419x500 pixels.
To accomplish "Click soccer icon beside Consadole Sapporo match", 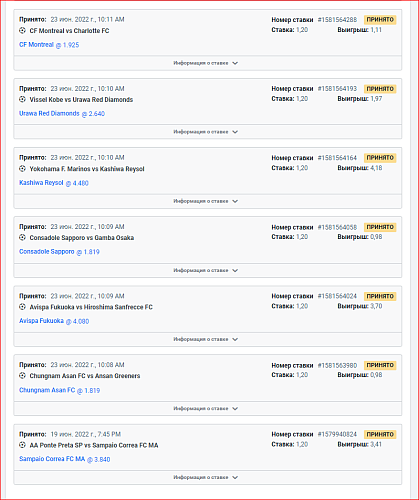I will pyautogui.click(x=22, y=238).
